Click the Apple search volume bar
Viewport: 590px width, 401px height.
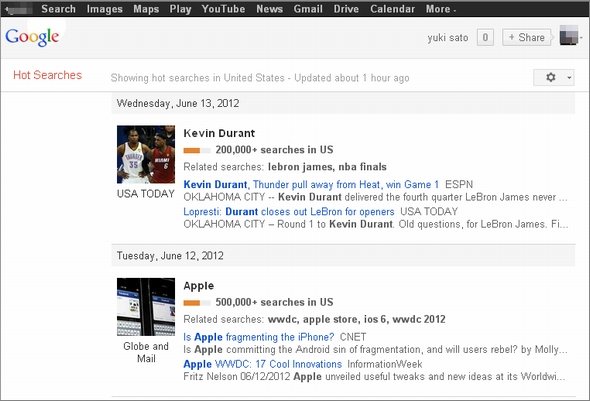coord(197,303)
